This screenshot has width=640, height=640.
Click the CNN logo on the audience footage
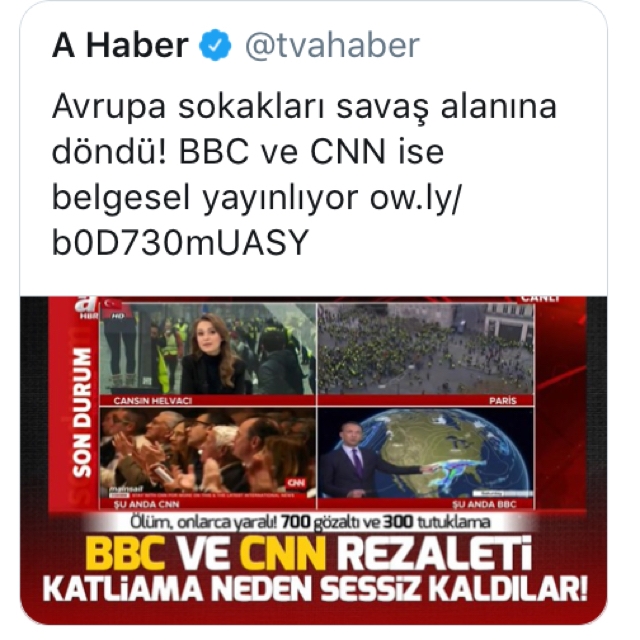coord(296,483)
